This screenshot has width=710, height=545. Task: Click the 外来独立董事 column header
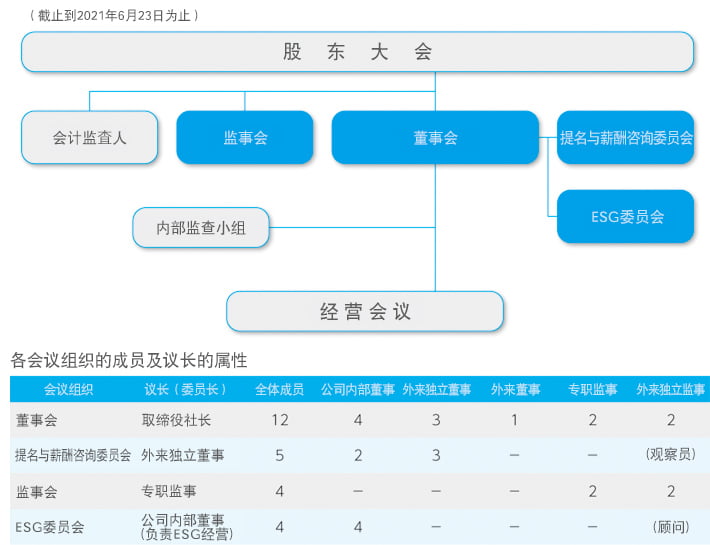click(437, 389)
